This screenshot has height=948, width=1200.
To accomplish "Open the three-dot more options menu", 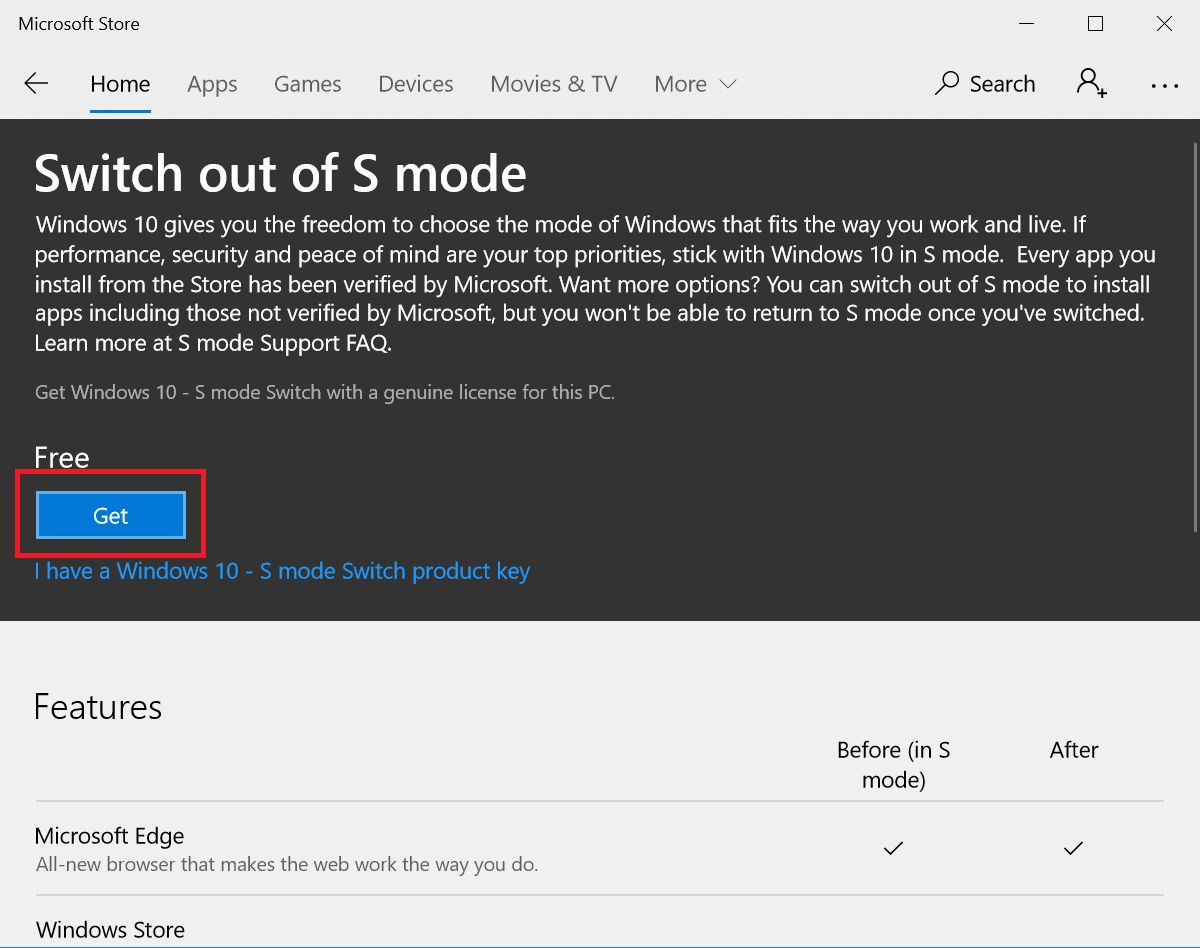I will point(1165,86).
